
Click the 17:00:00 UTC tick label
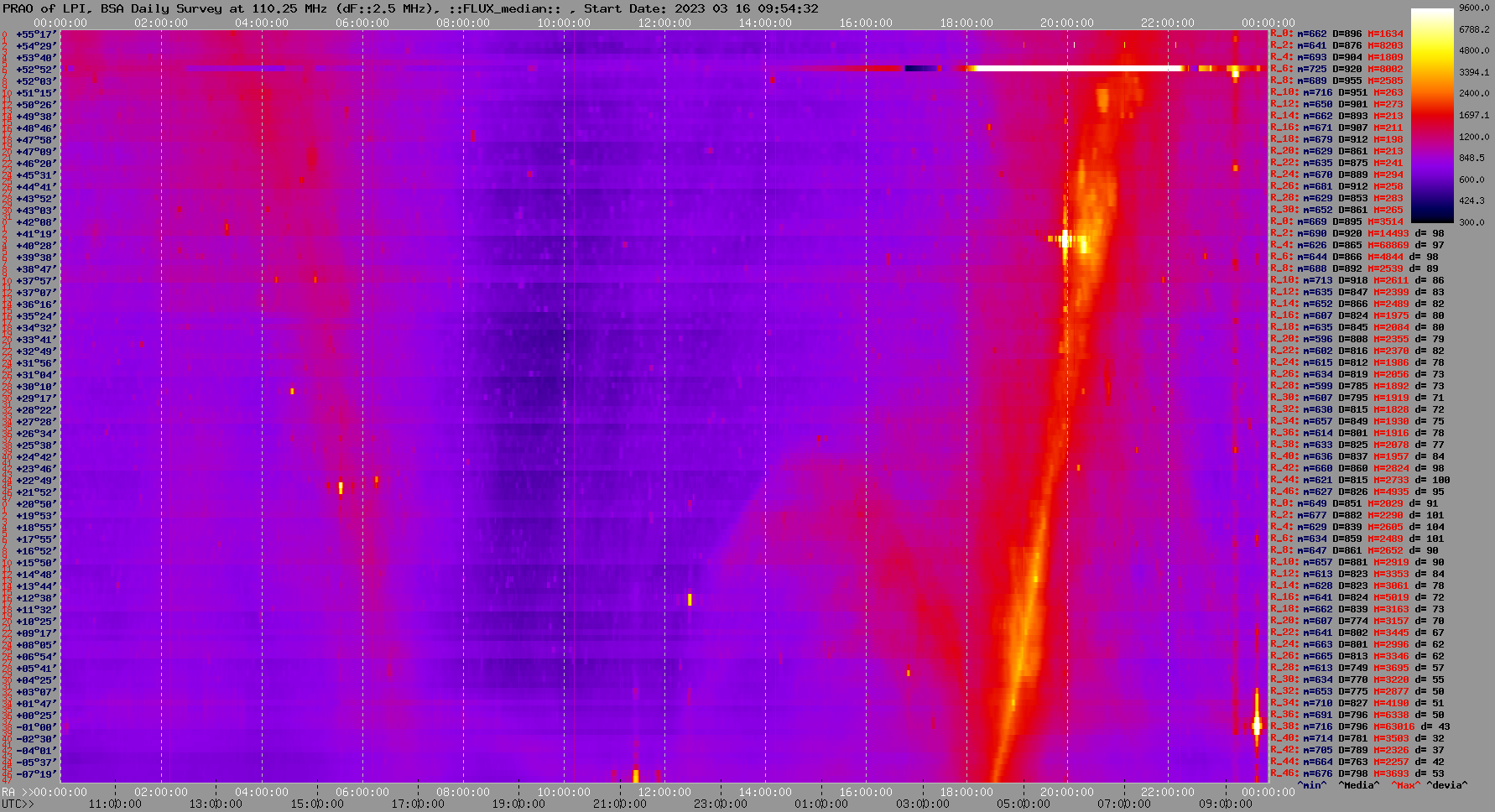click(x=418, y=804)
